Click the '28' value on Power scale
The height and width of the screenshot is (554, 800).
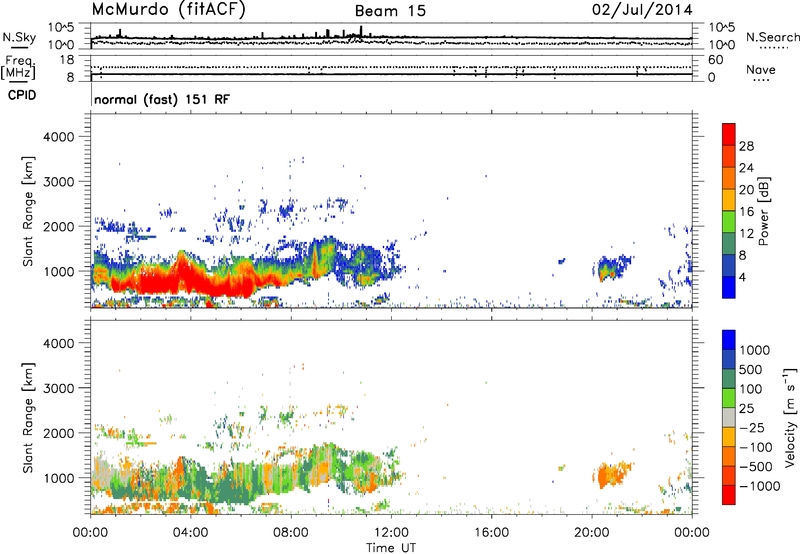[x=746, y=146]
